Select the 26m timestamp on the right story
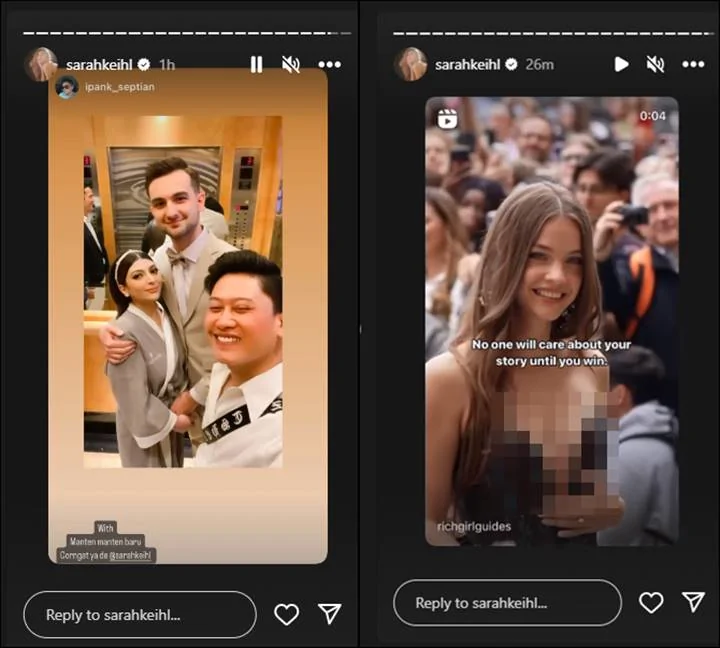Viewport: 720px width, 648px height. [x=540, y=65]
